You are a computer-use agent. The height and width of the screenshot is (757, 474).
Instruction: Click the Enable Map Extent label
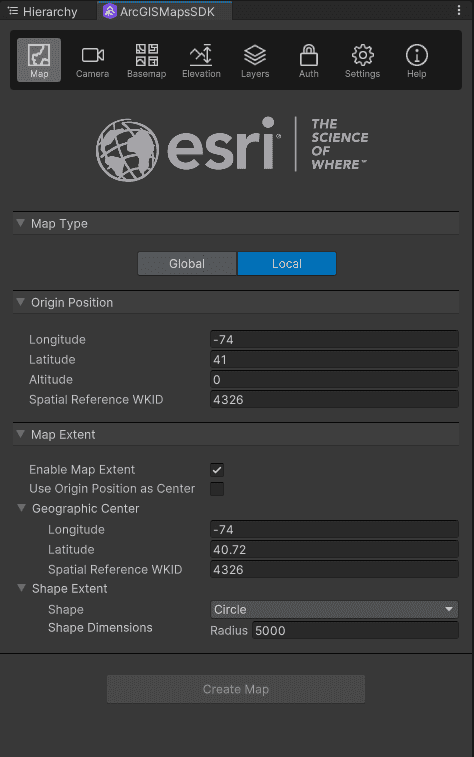(82, 469)
